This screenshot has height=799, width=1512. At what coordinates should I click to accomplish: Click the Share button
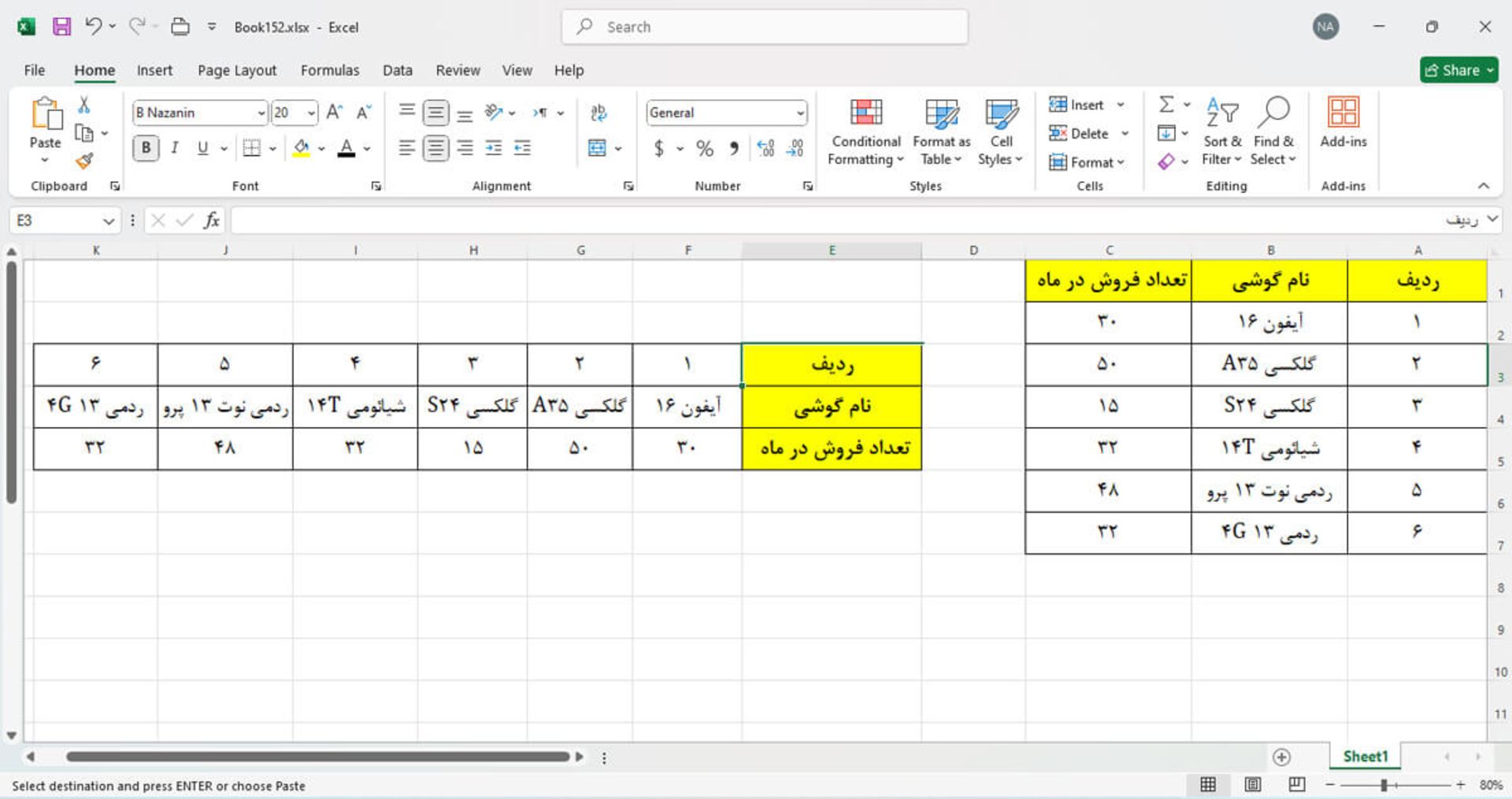tap(1458, 70)
